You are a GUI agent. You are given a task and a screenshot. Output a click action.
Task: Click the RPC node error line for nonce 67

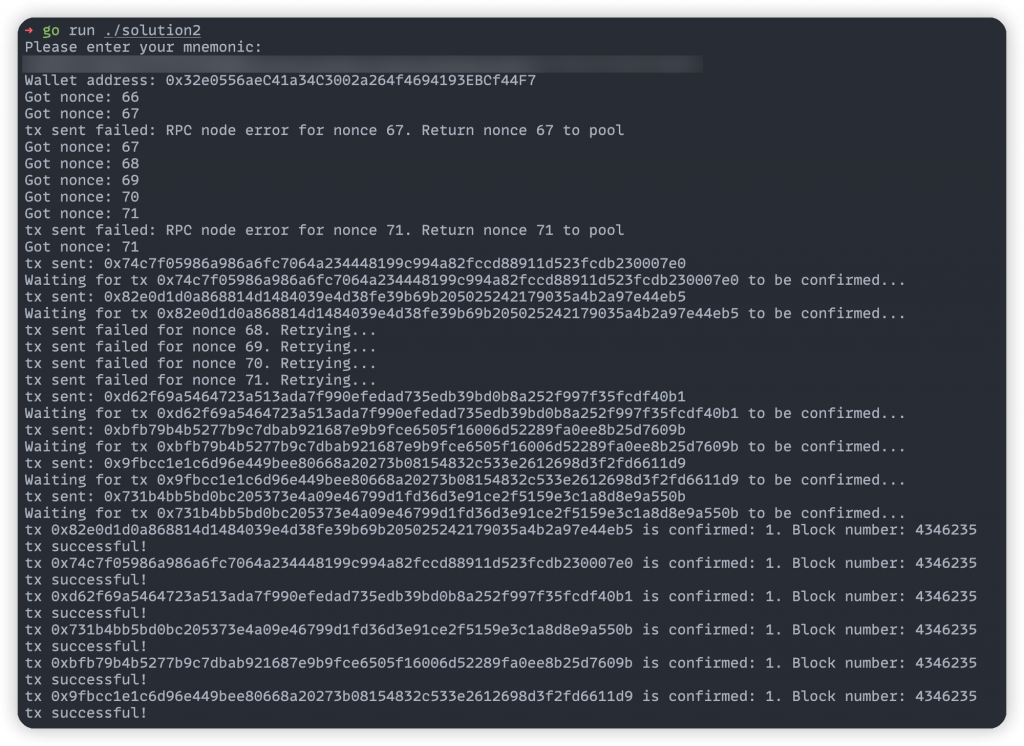pyautogui.click(x=325, y=131)
